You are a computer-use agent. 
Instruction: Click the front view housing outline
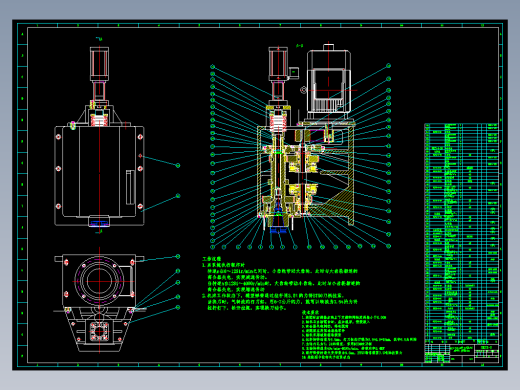[x=99, y=175]
